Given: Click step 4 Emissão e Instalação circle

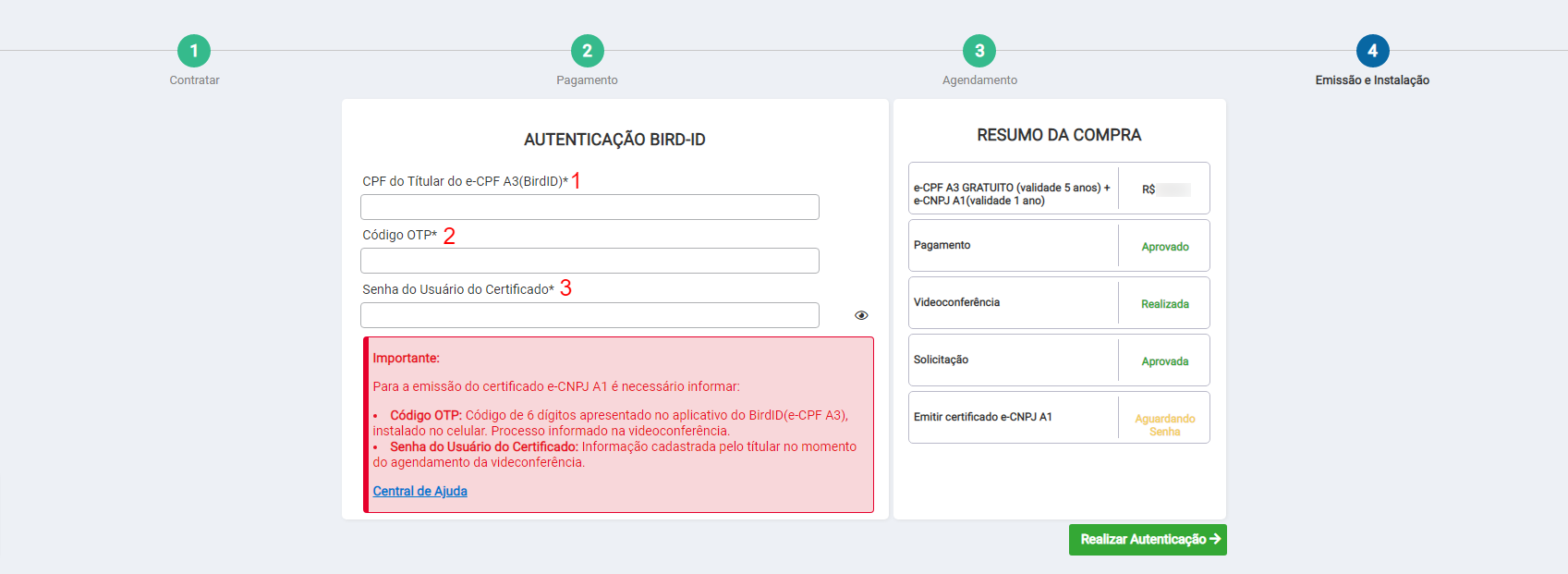Looking at the screenshot, I should pyautogui.click(x=1372, y=51).
